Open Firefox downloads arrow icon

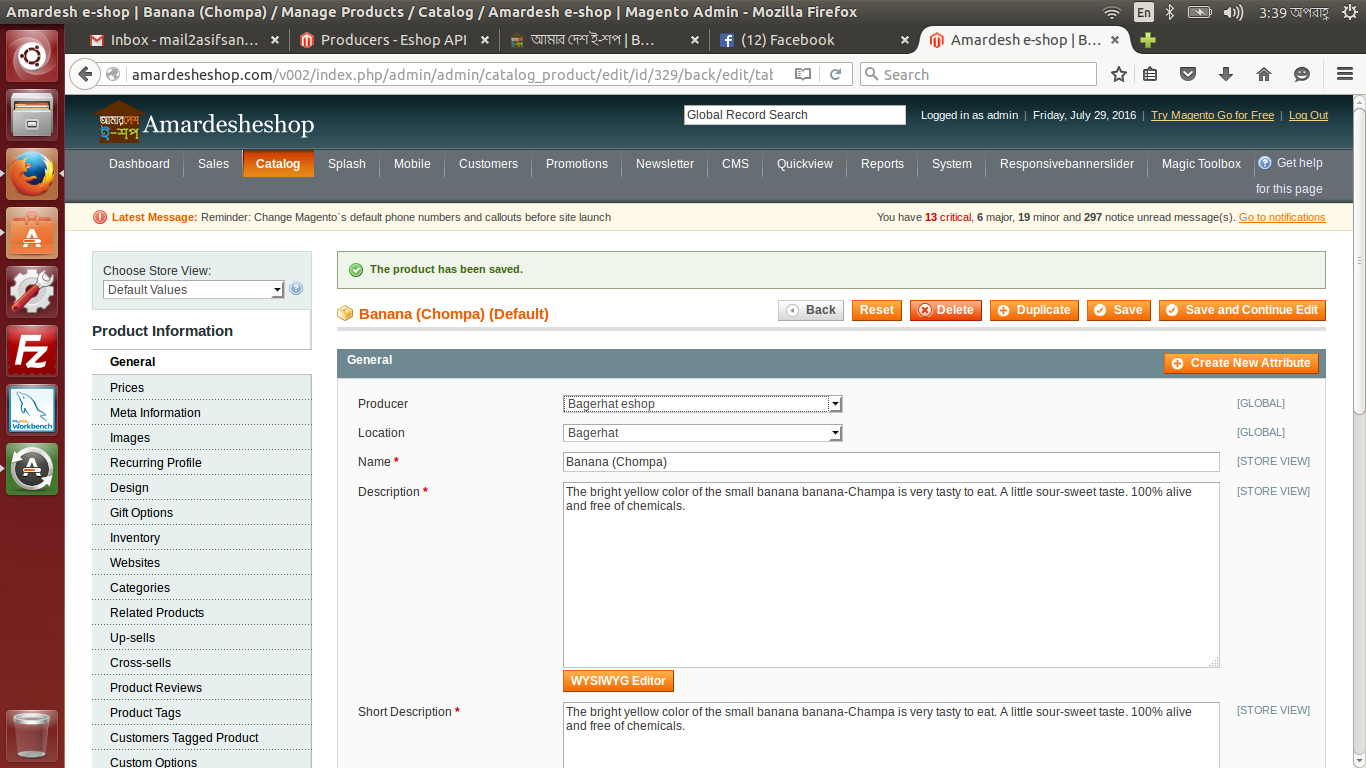tap(1226, 74)
